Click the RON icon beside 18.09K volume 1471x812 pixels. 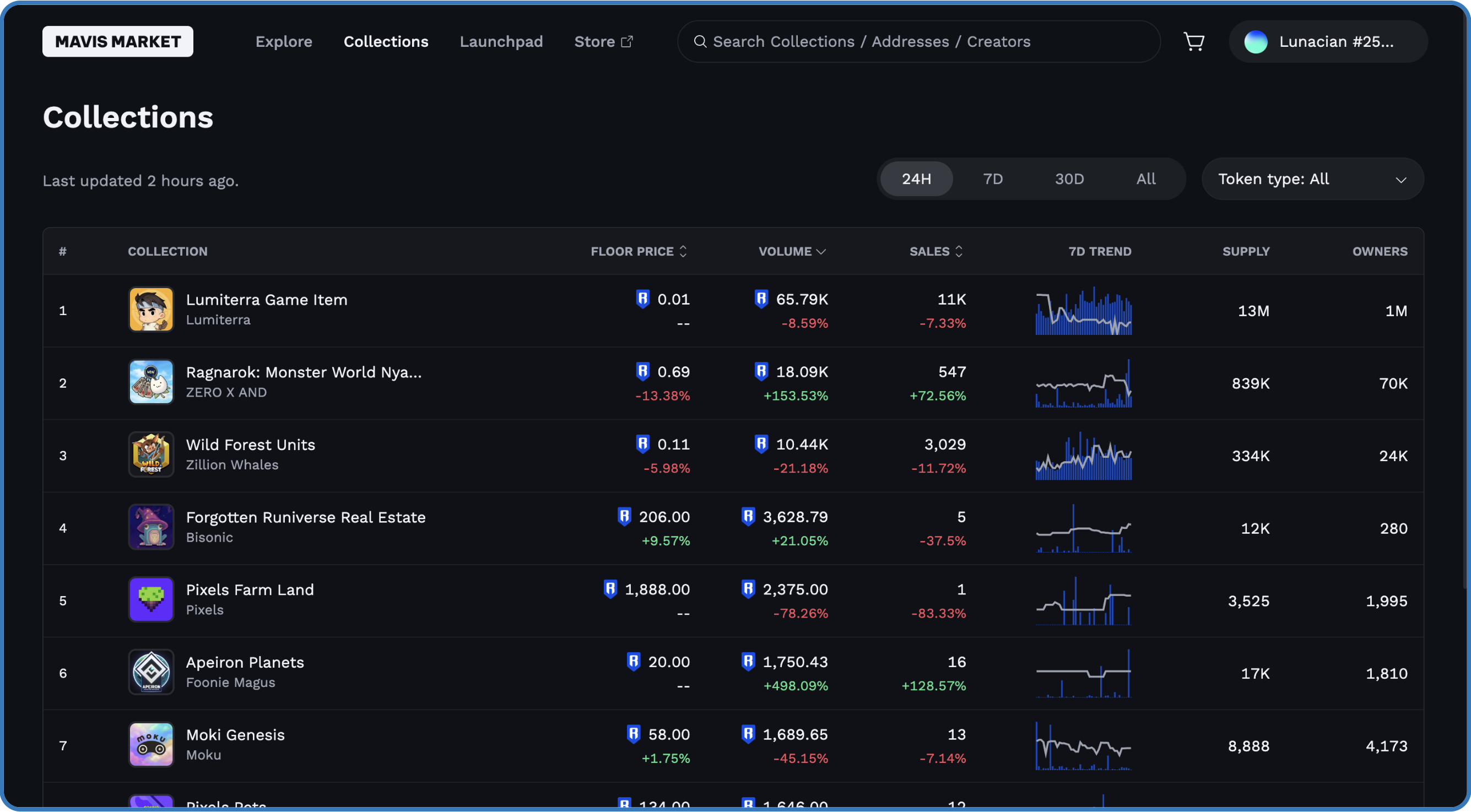point(761,371)
